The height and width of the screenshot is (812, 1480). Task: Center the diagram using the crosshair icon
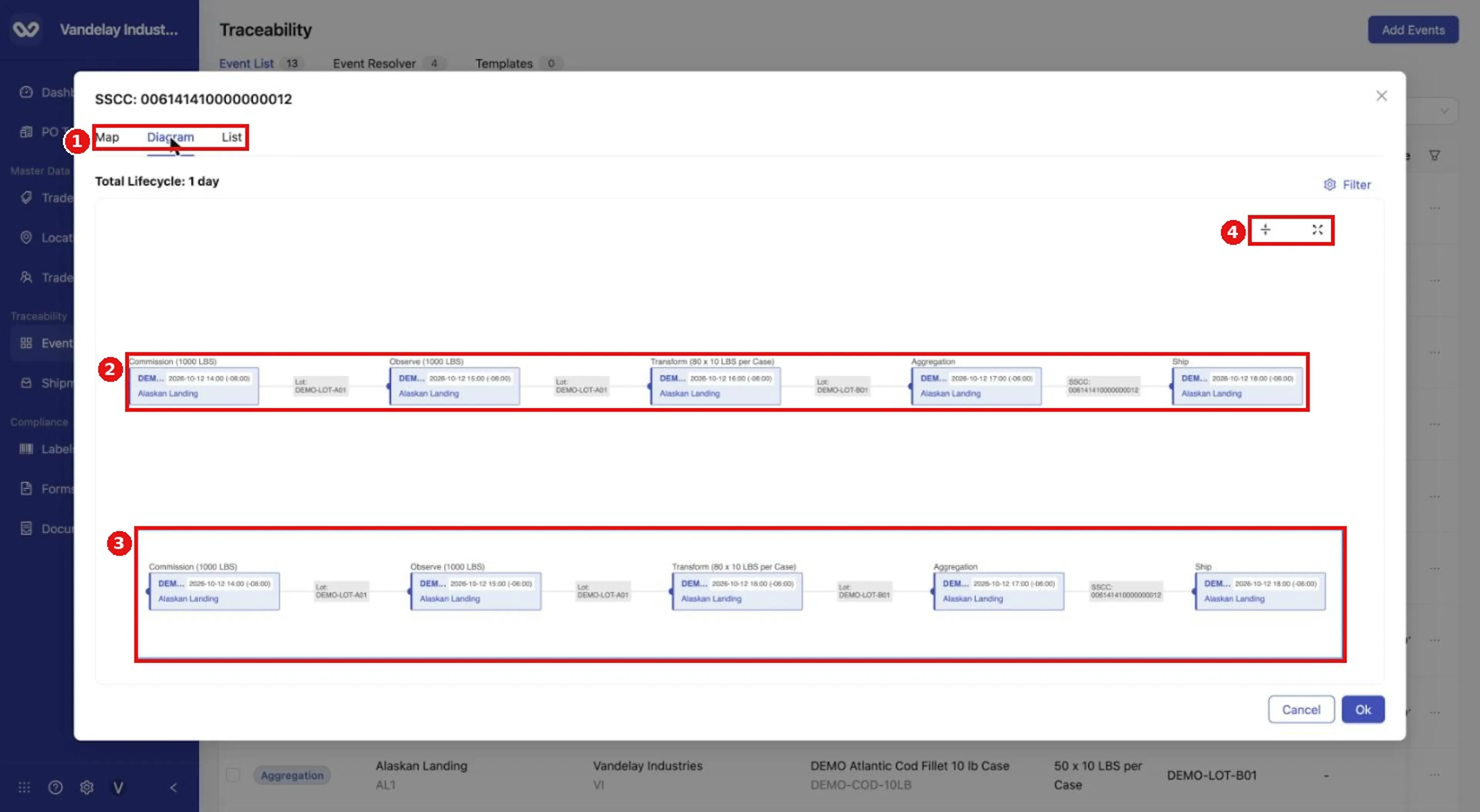pyautogui.click(x=1265, y=230)
